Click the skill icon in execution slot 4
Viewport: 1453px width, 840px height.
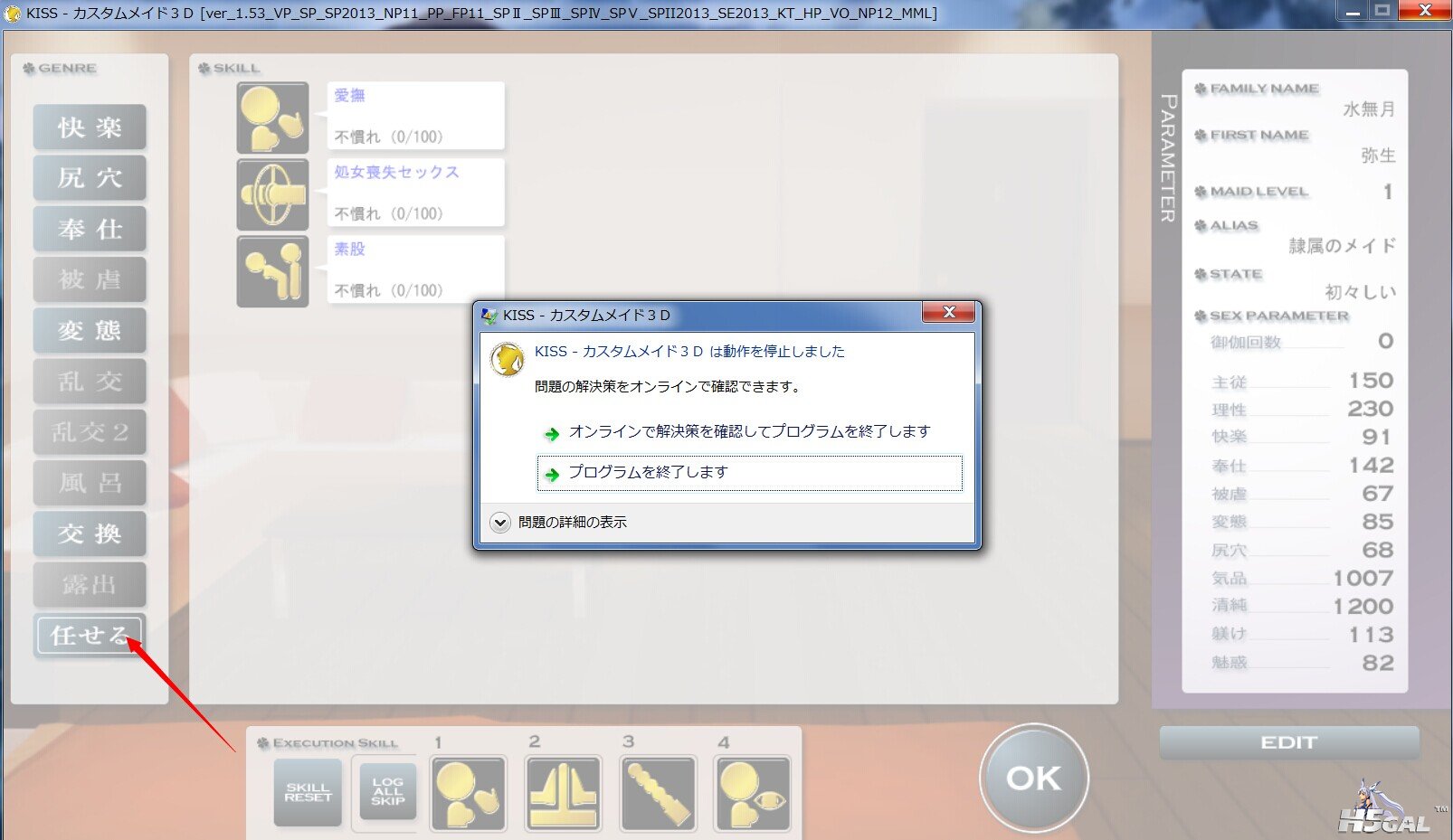752,793
